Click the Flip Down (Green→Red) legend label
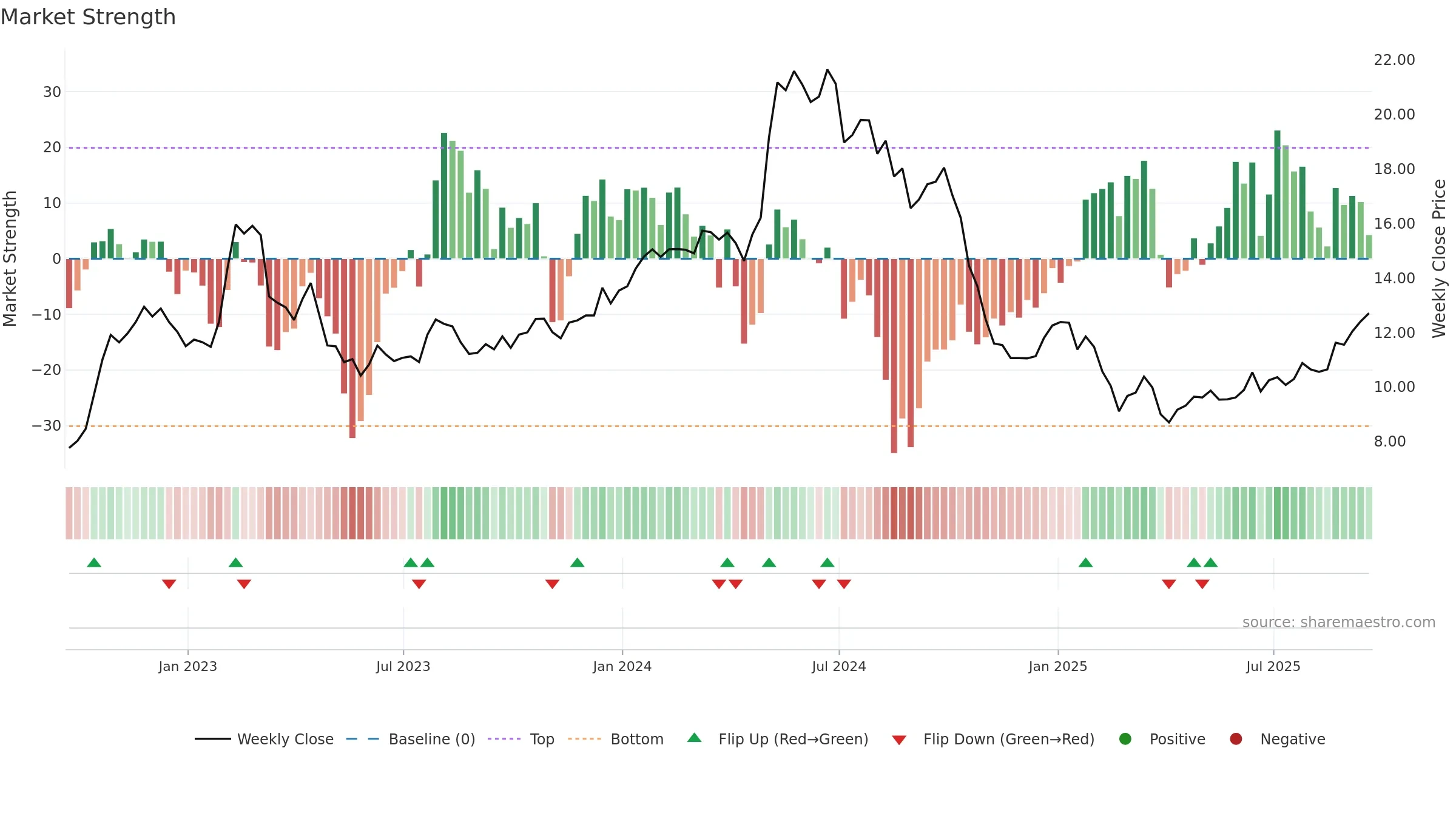This screenshot has height=819, width=1456. click(1009, 739)
